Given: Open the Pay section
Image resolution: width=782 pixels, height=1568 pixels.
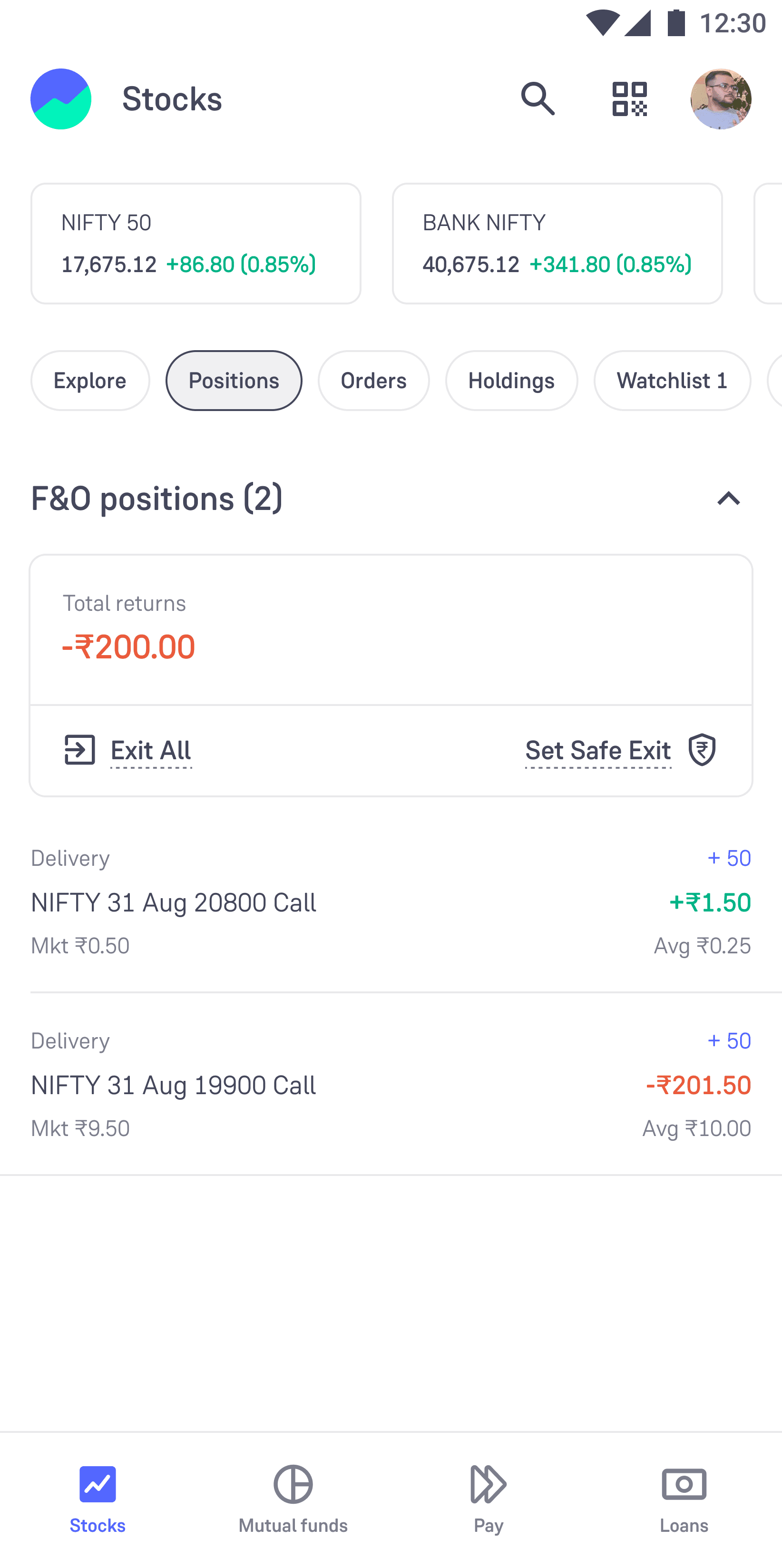Looking at the screenshot, I should coord(488,1499).
